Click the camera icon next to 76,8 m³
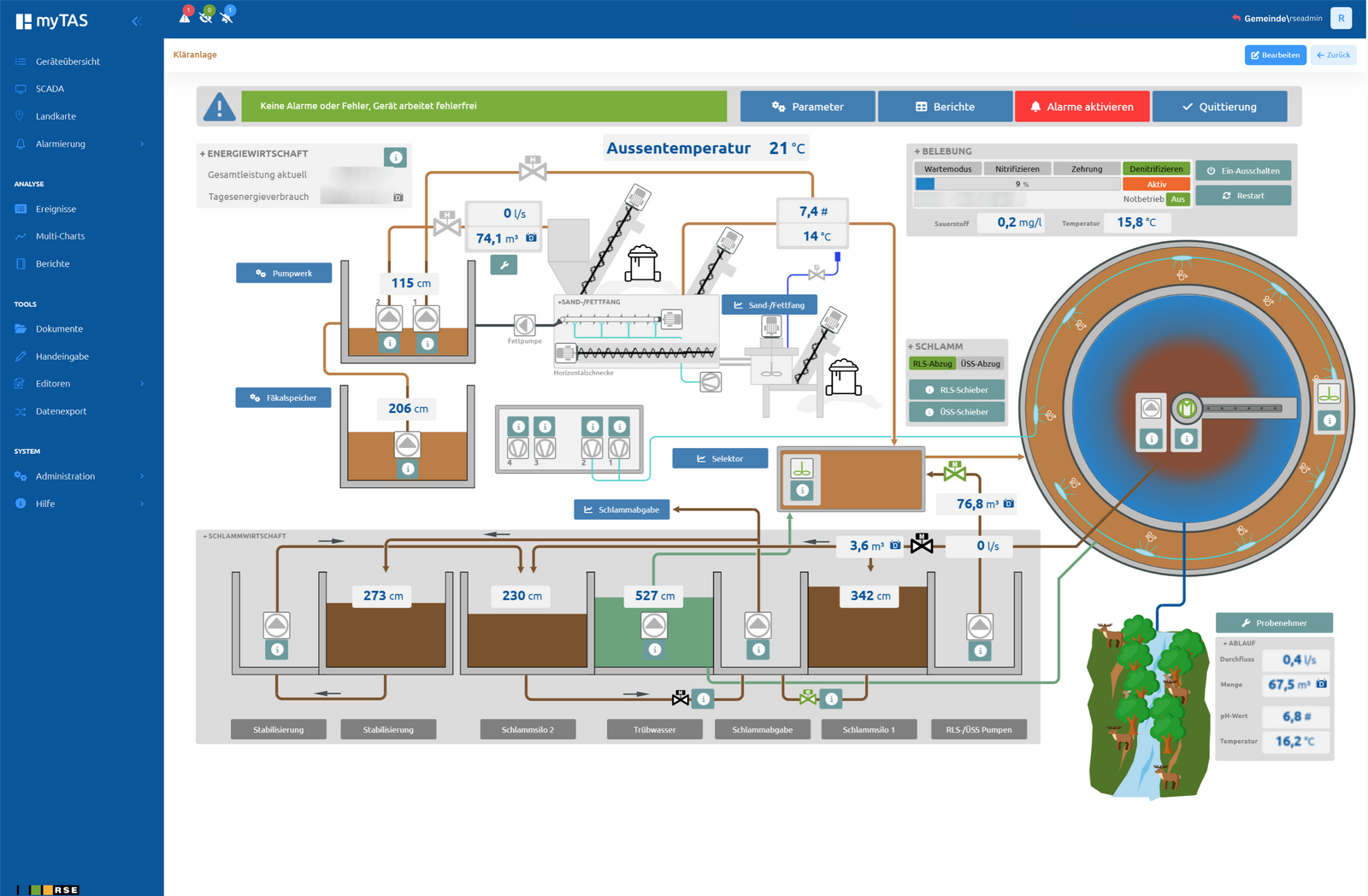 [x=1009, y=504]
